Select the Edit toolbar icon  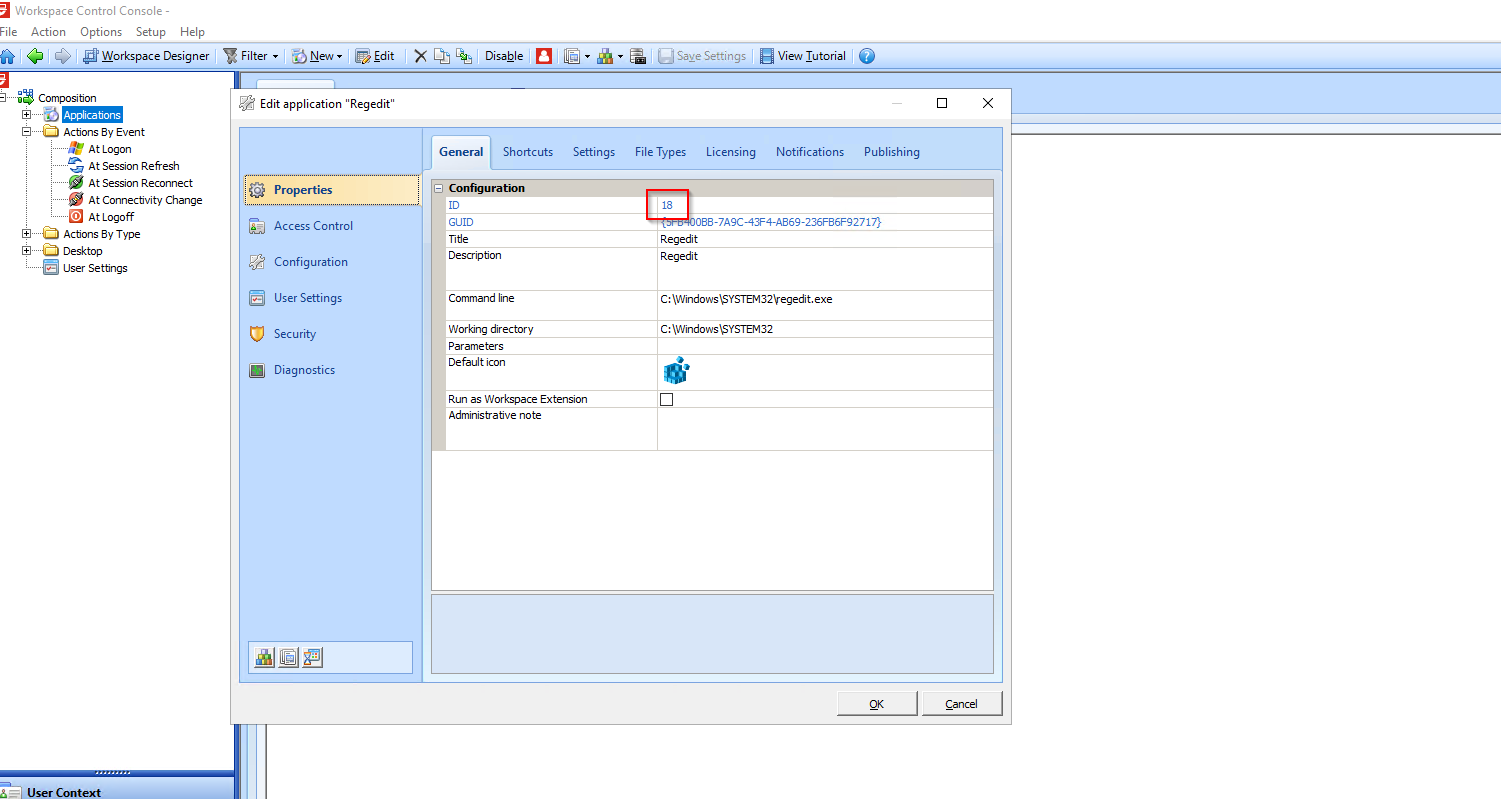(x=374, y=56)
